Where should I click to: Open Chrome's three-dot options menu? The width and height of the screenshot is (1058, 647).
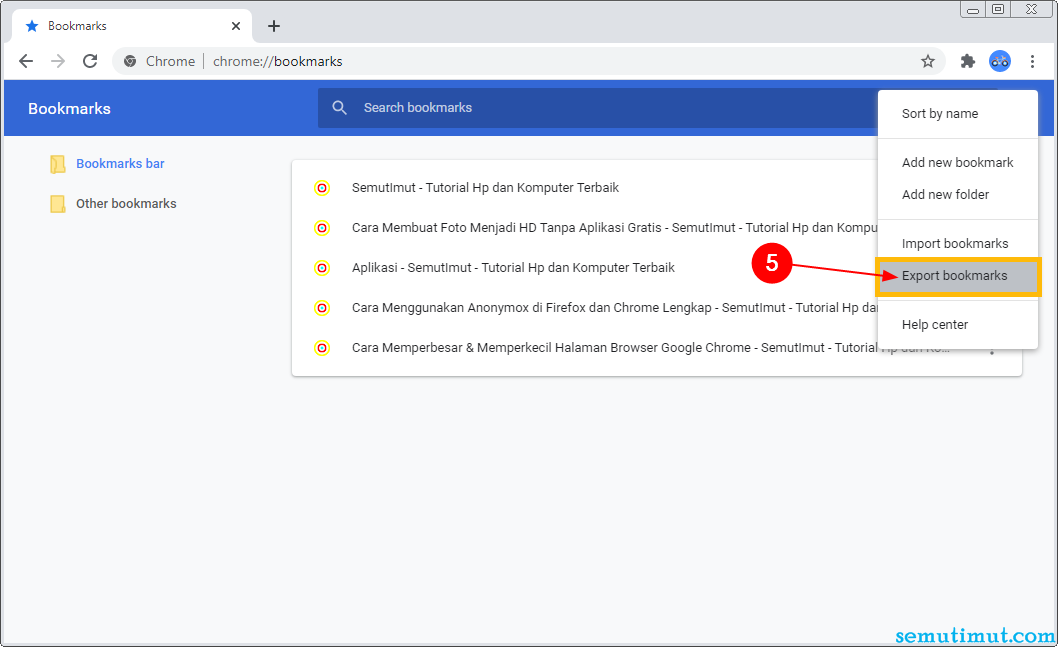tap(1033, 61)
